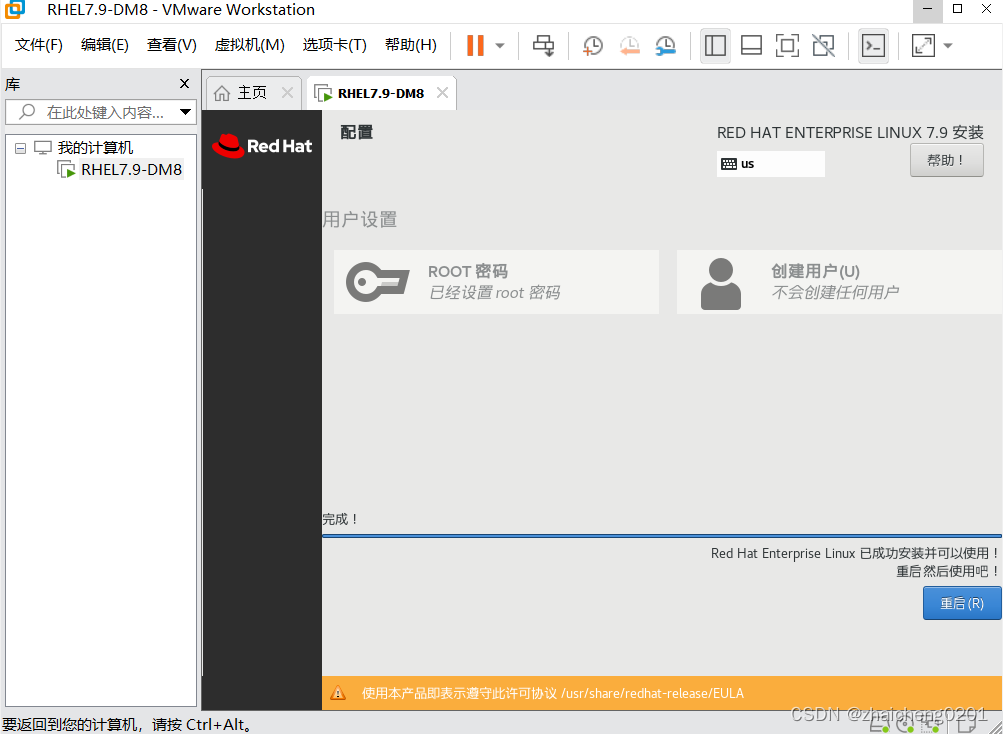
Task: Open the 编辑(E) menu
Action: pyautogui.click(x=104, y=45)
